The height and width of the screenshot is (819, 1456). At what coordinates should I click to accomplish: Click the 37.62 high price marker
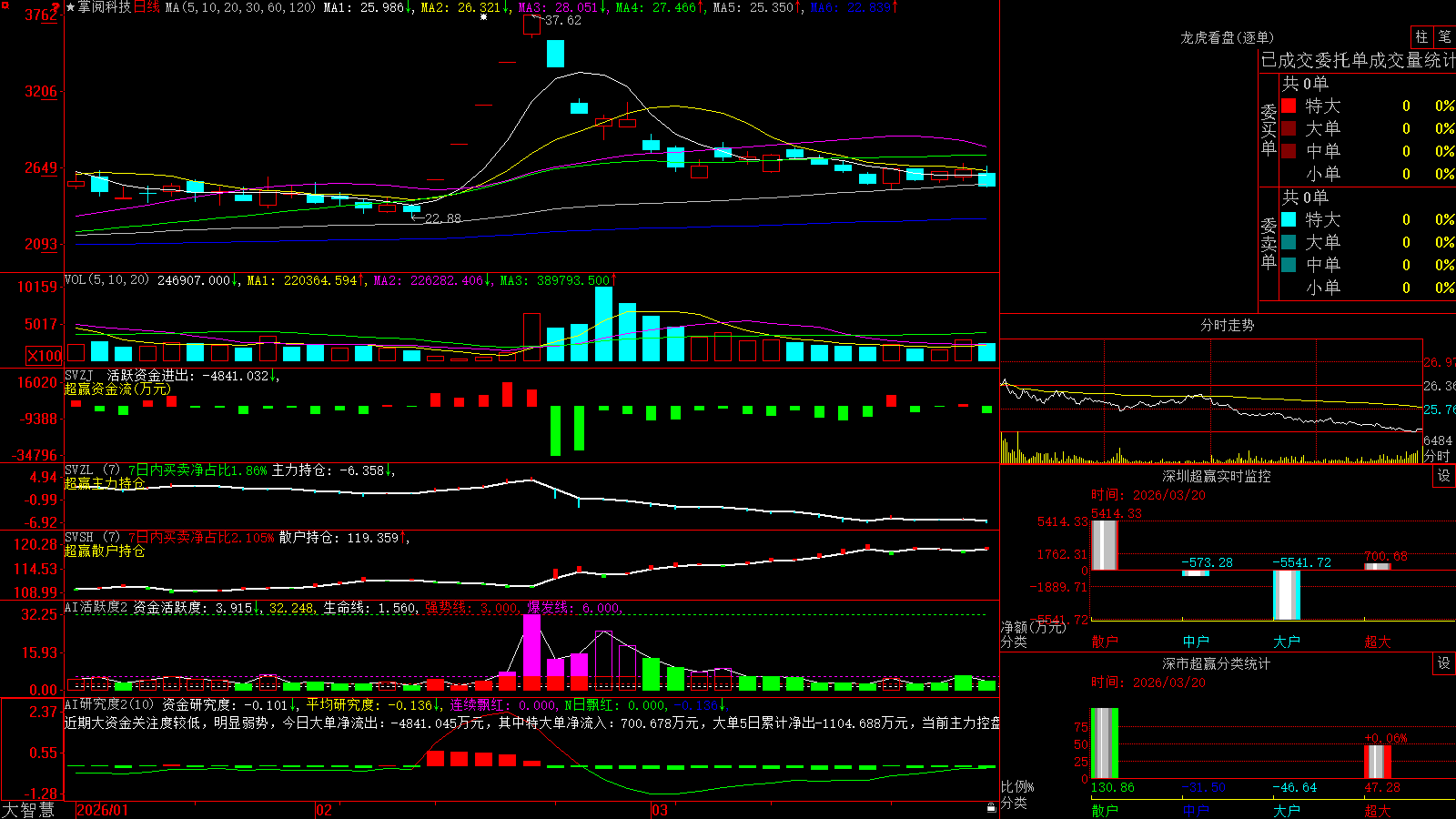click(563, 20)
